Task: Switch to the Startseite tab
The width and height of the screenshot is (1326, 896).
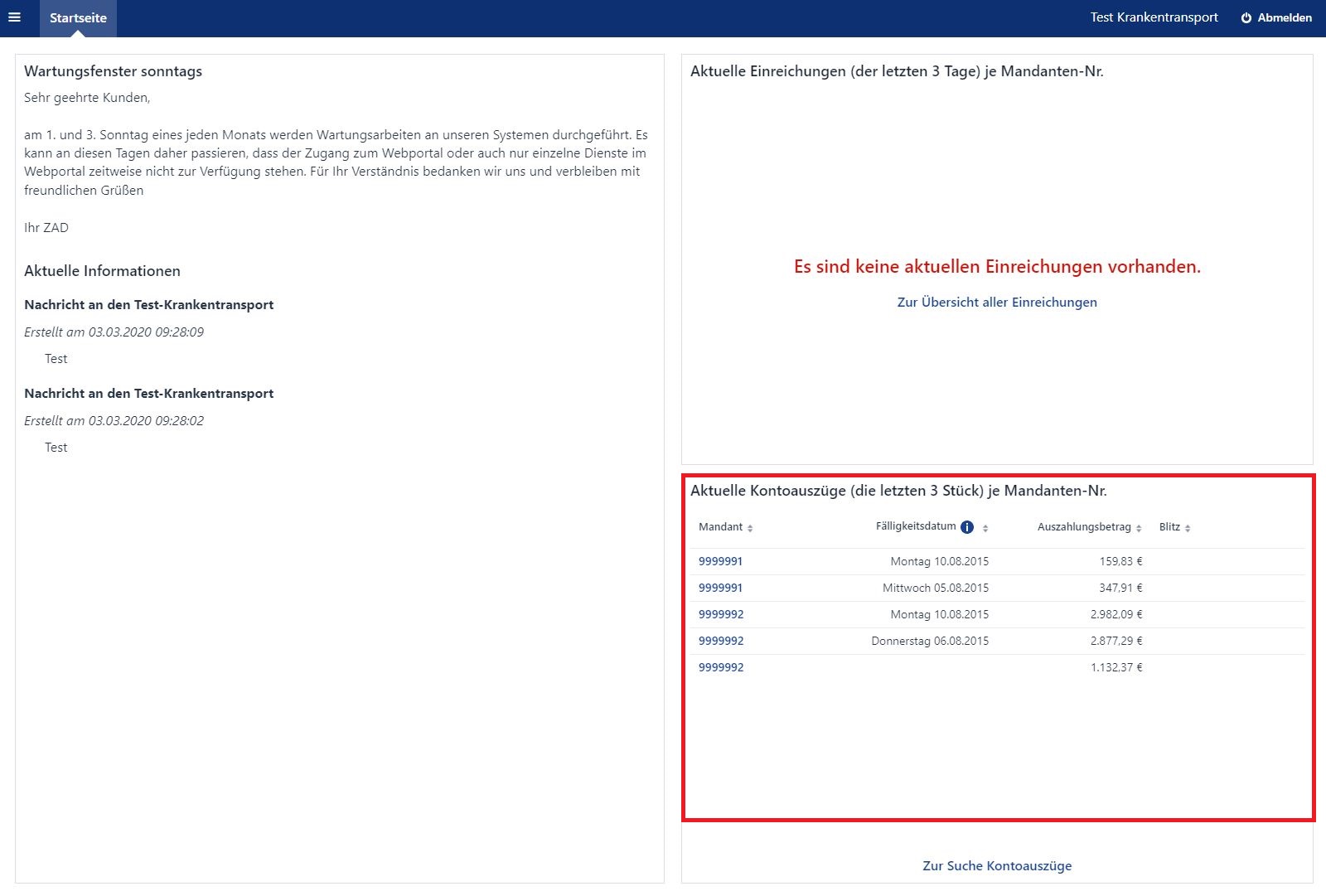Action: [x=78, y=18]
